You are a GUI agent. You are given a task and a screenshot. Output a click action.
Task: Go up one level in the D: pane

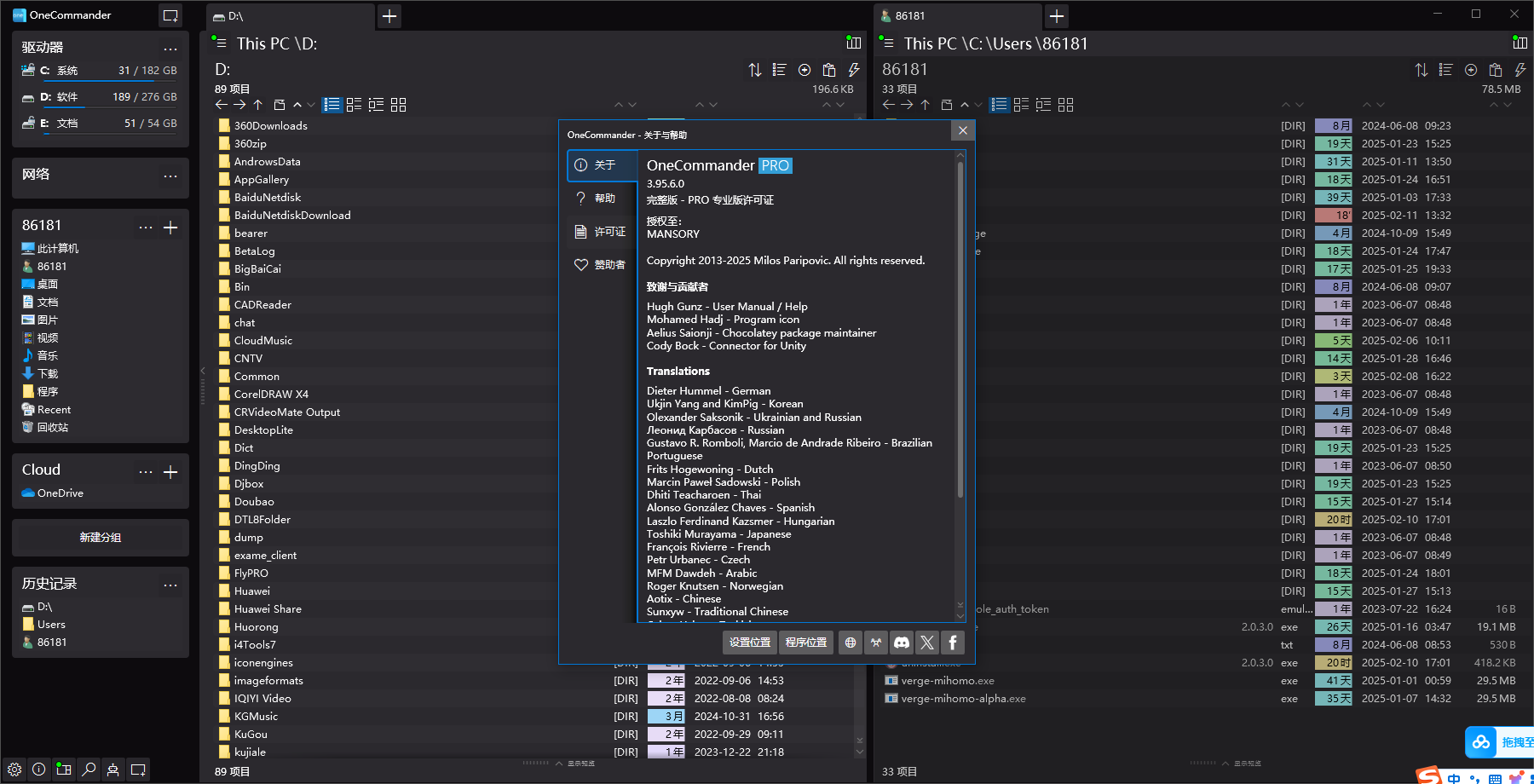tap(258, 105)
